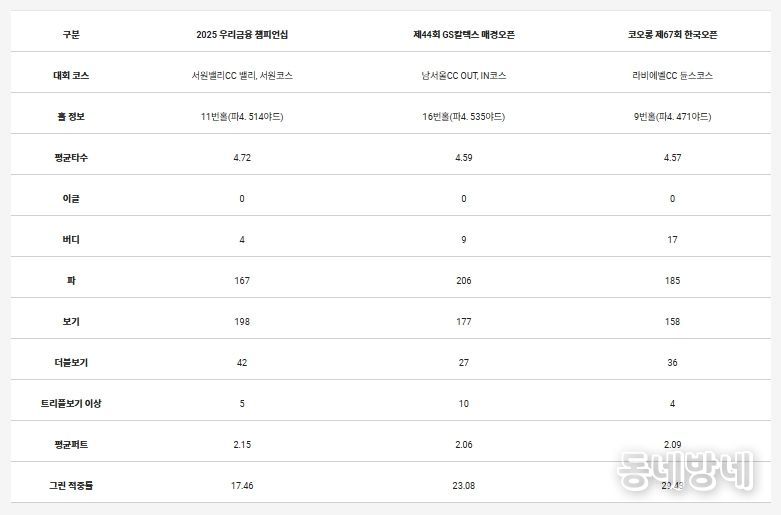
Task: Click the 그린 적중률 row label
Action: point(70,485)
